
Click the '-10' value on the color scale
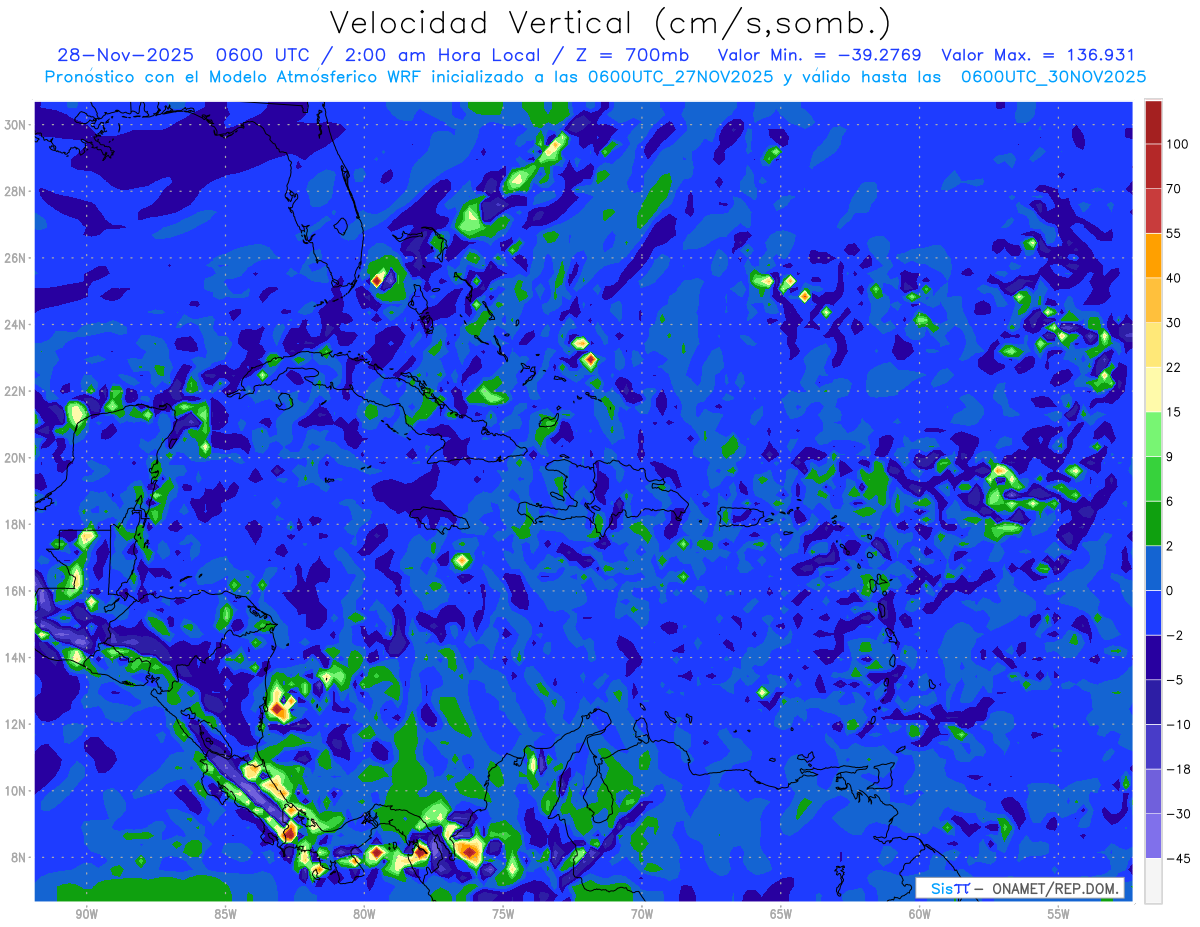pyautogui.click(x=1177, y=724)
